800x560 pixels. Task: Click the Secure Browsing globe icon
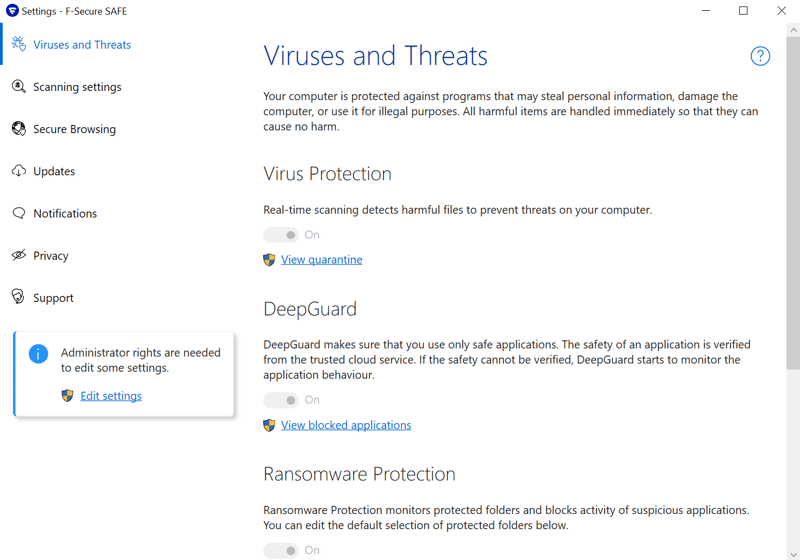pos(19,129)
